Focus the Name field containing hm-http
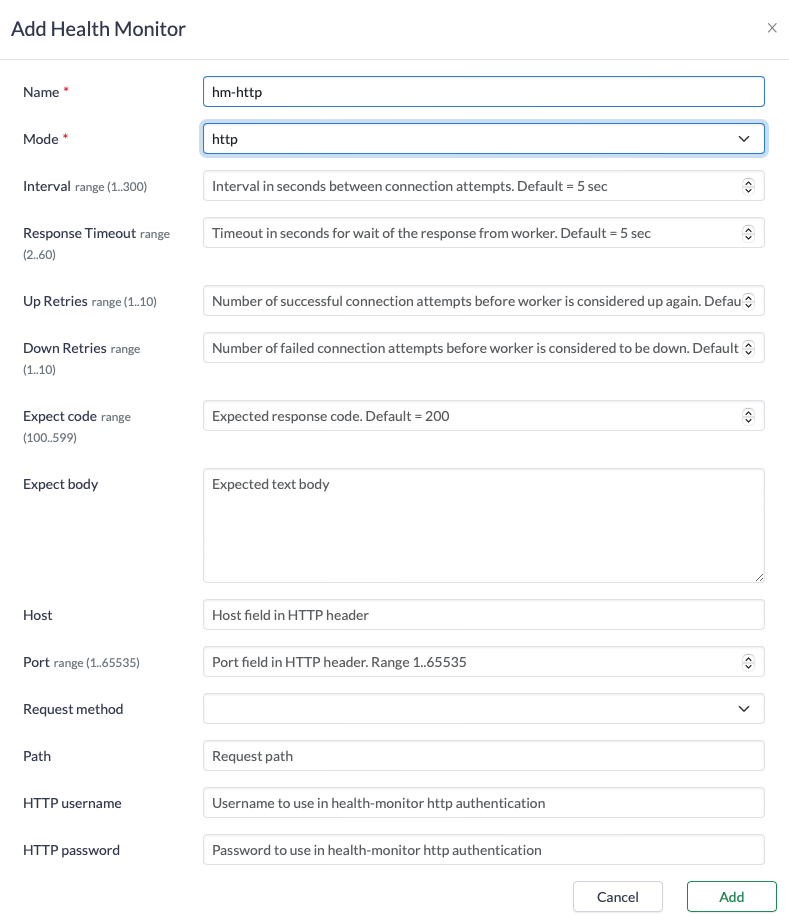Screen dimensions: 789x923 483,92
